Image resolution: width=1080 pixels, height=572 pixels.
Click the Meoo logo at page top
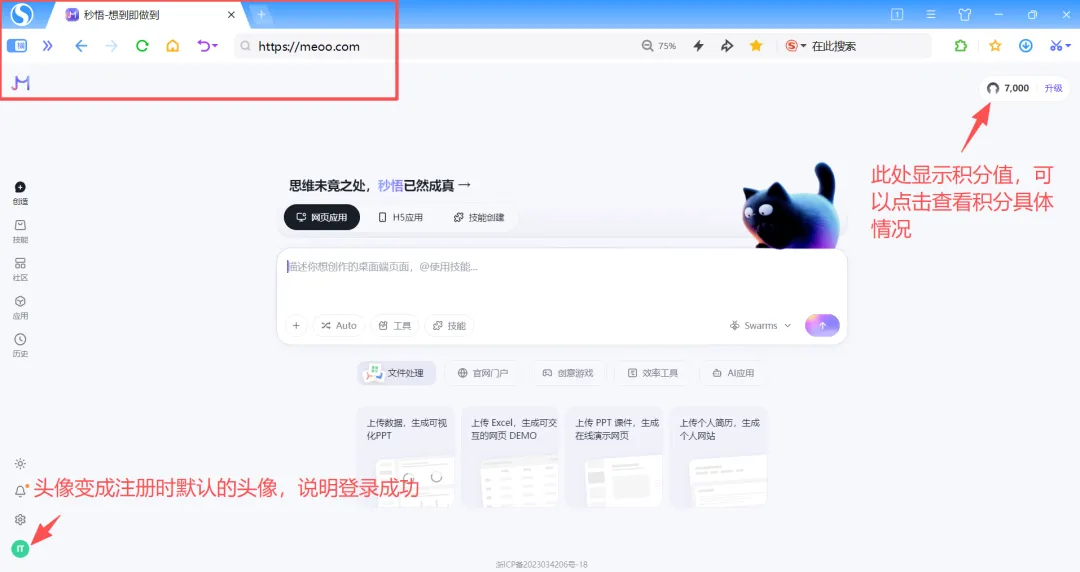(x=21, y=83)
